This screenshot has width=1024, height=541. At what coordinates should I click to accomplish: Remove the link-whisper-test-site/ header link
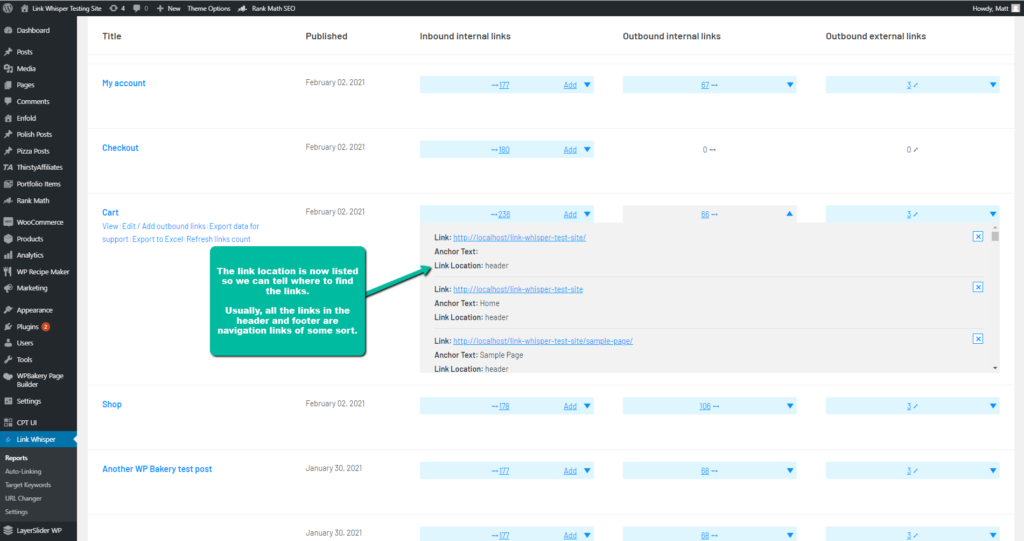pos(978,237)
